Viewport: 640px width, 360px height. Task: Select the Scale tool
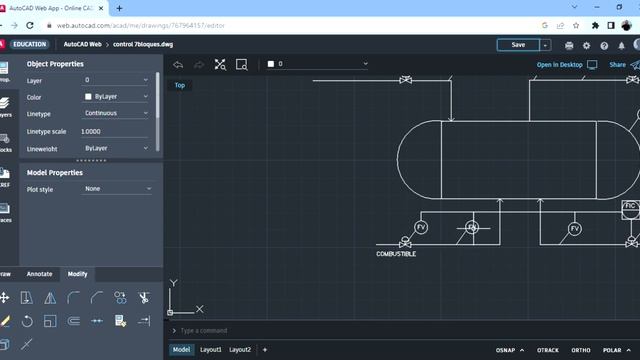coord(50,321)
